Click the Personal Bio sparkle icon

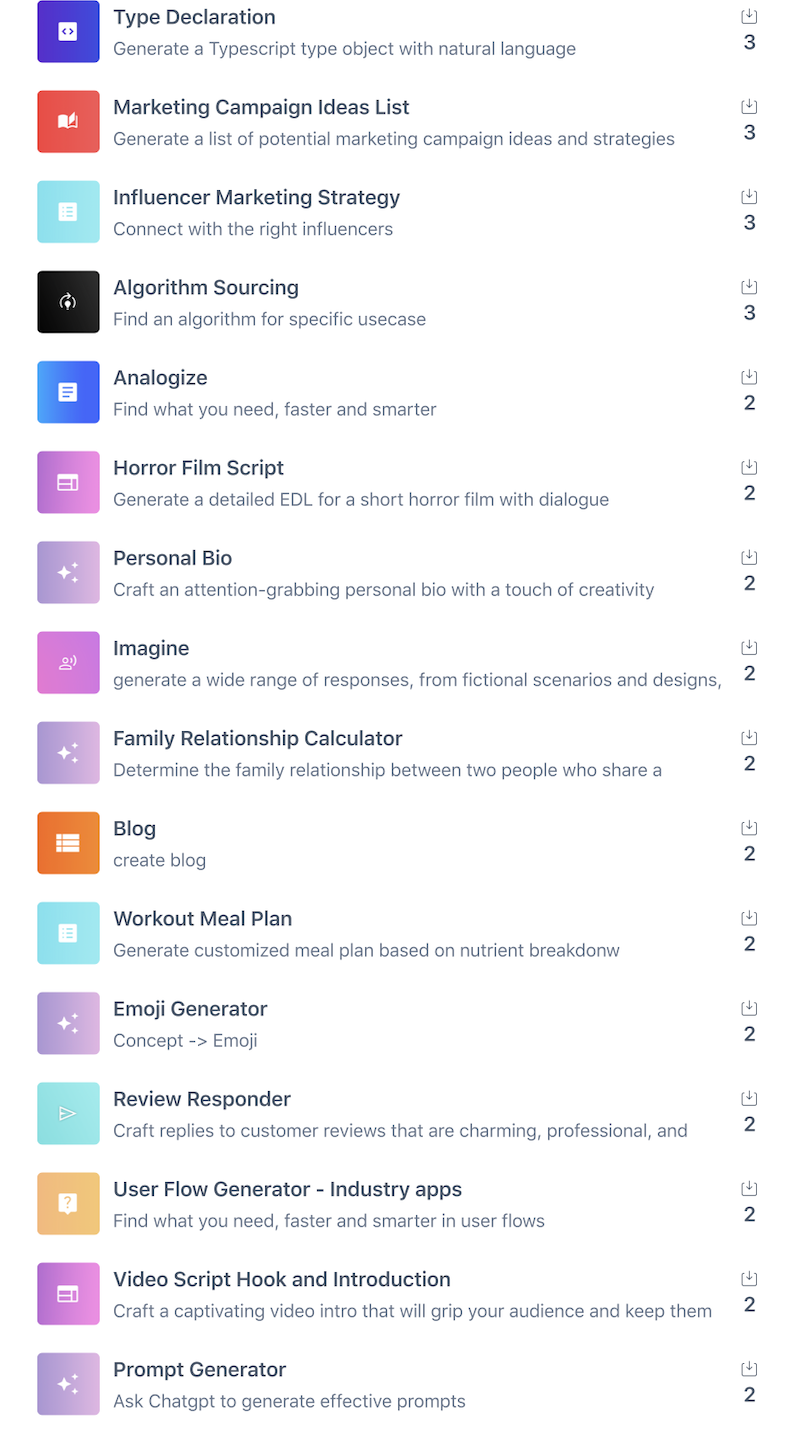pyautogui.click(x=68, y=572)
